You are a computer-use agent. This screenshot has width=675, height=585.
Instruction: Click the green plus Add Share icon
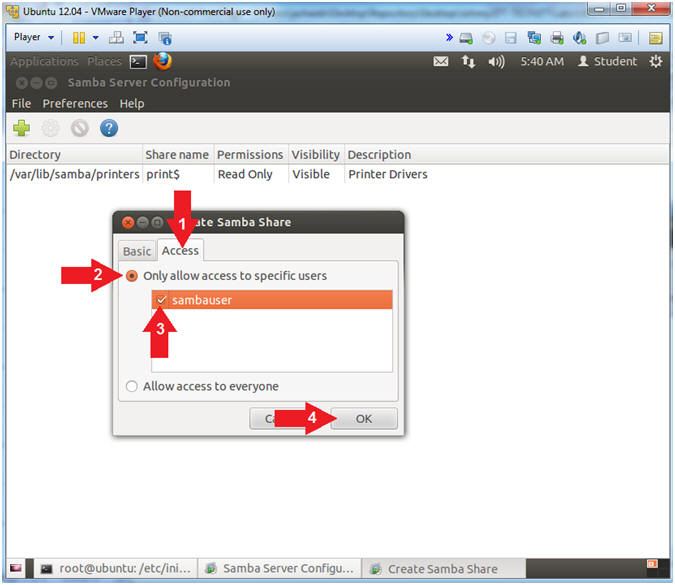pyautogui.click(x=22, y=128)
